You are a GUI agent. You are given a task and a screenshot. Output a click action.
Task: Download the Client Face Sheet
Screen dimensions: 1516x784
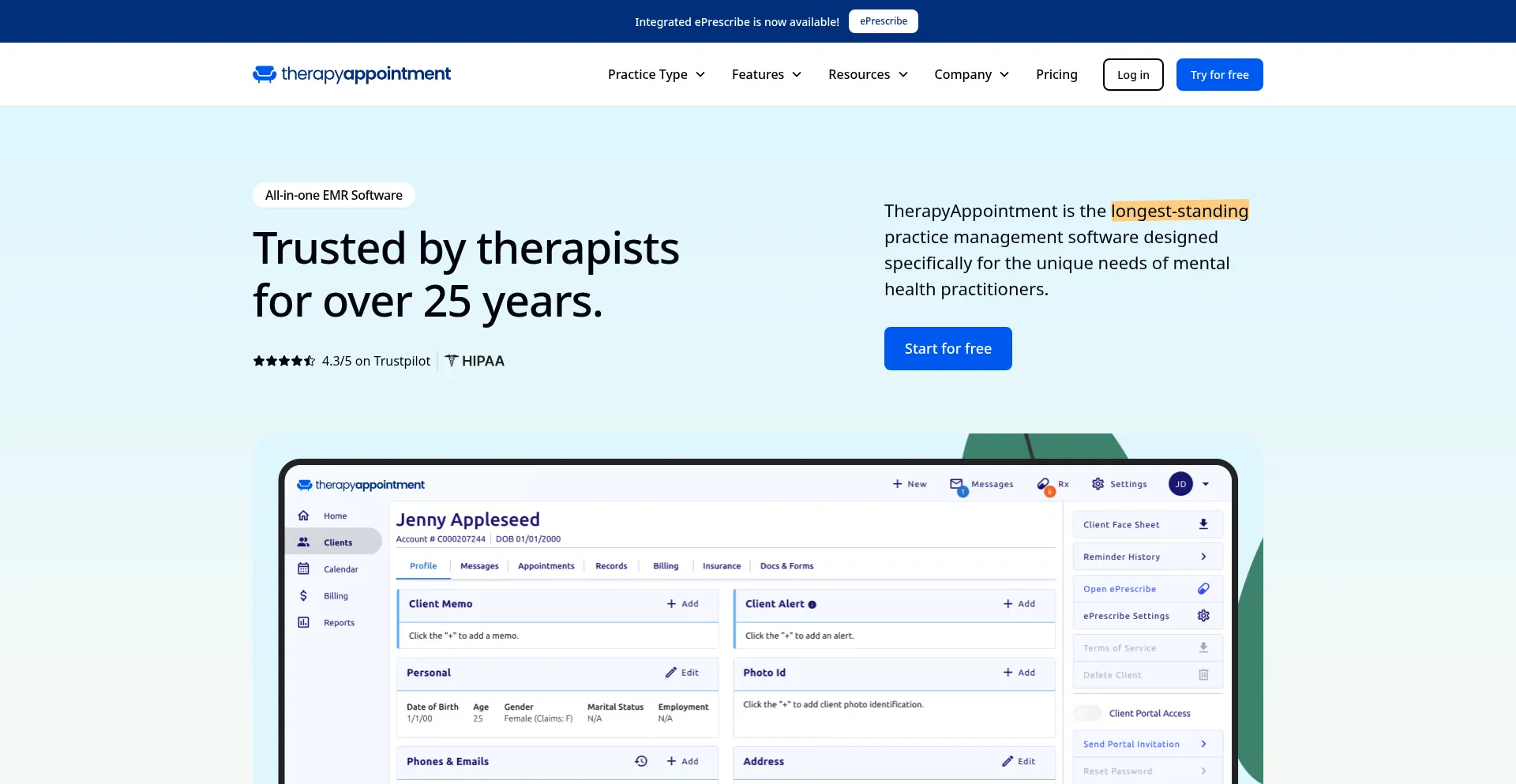(1203, 524)
